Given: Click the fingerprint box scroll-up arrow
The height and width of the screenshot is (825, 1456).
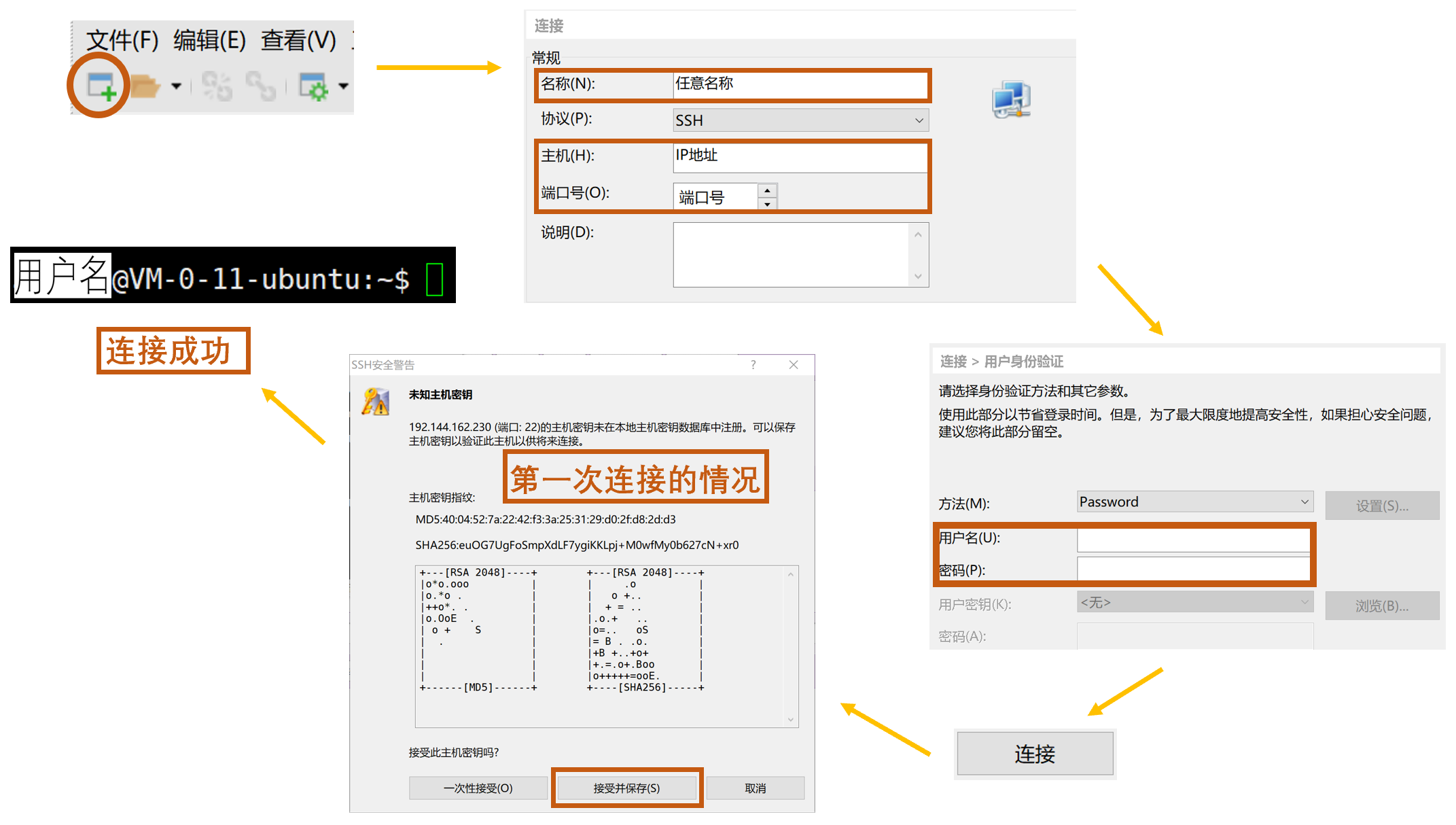Looking at the screenshot, I should coord(791,574).
